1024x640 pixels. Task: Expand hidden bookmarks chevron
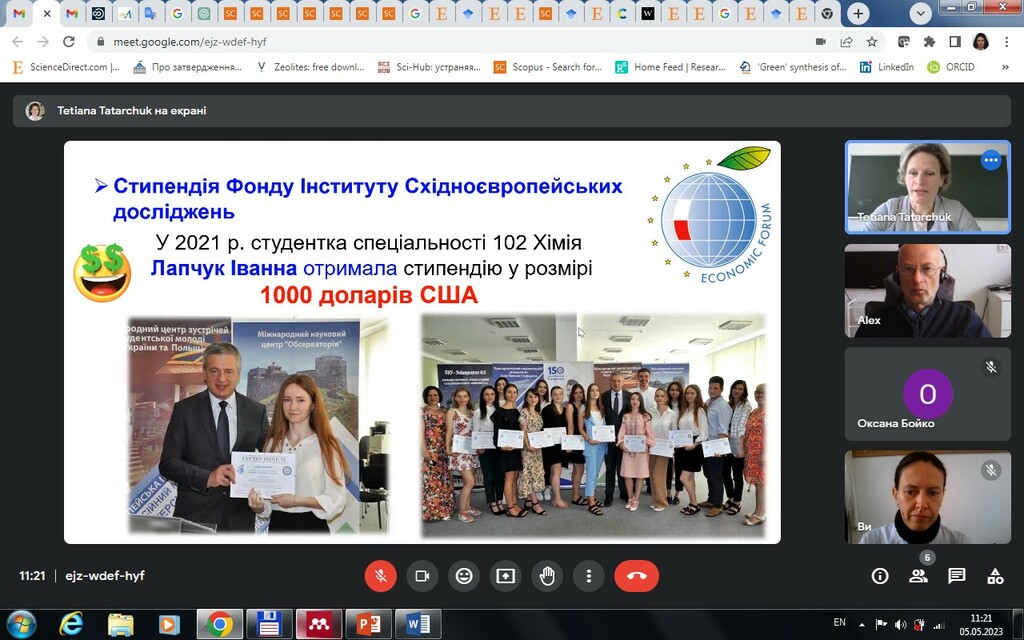(x=1005, y=67)
